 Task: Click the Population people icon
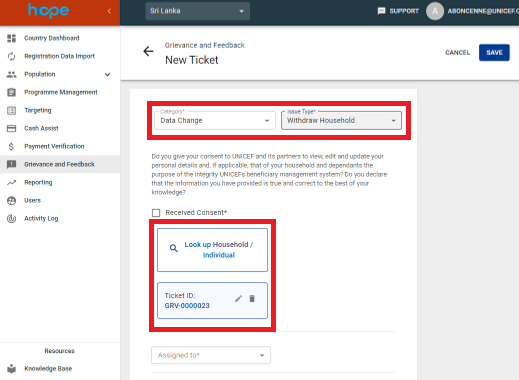point(11,74)
